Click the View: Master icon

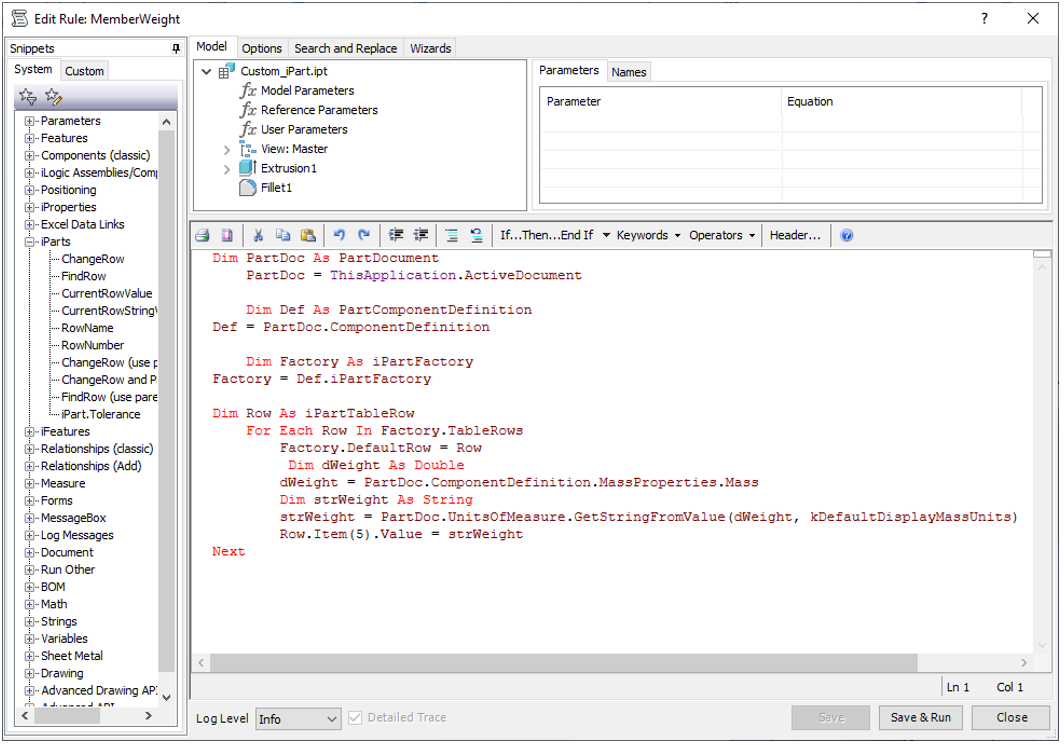tap(248, 149)
